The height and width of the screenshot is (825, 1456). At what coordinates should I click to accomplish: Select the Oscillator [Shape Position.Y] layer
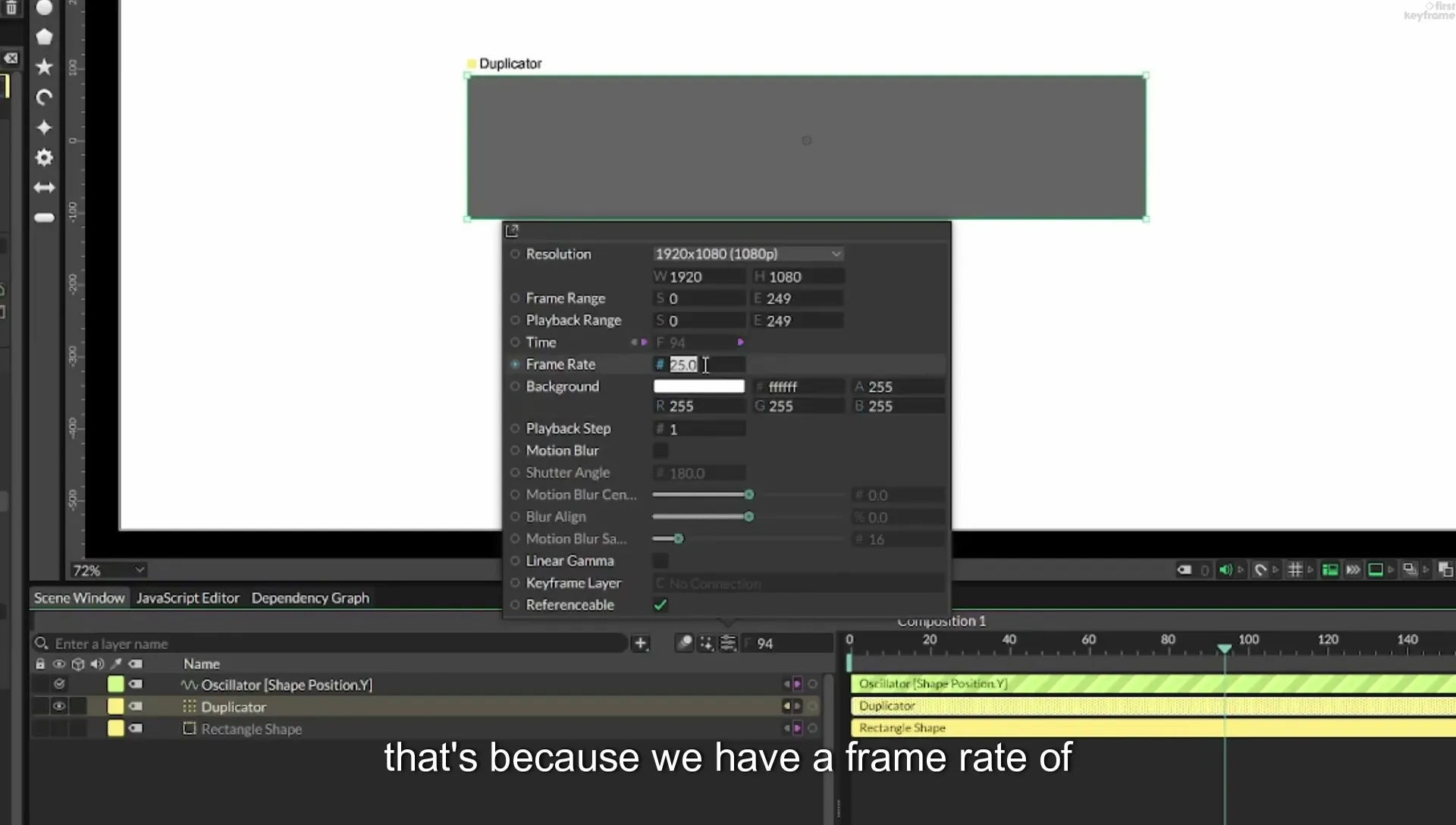click(x=286, y=685)
